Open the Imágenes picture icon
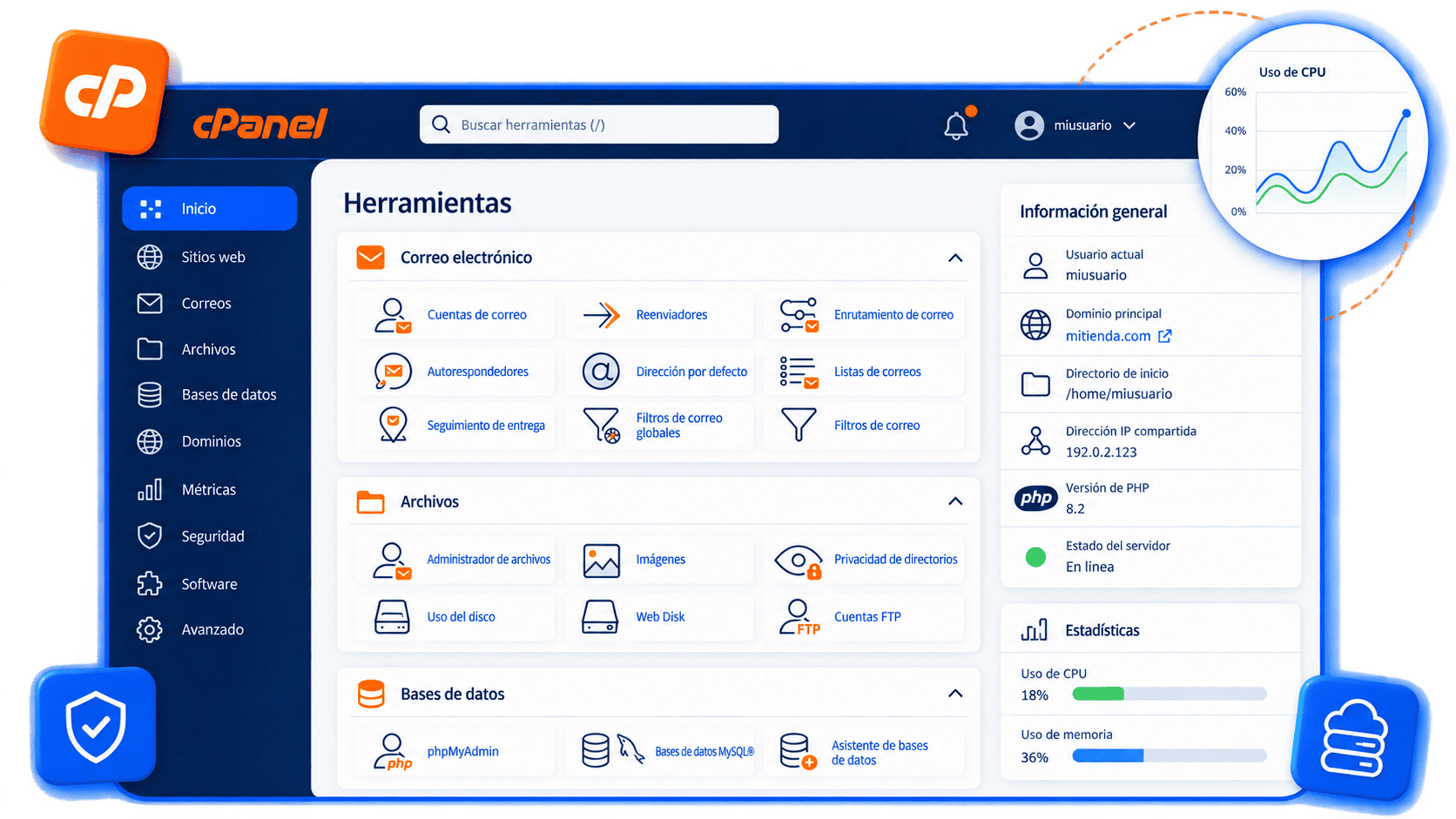The image size is (1456, 819). [601, 561]
